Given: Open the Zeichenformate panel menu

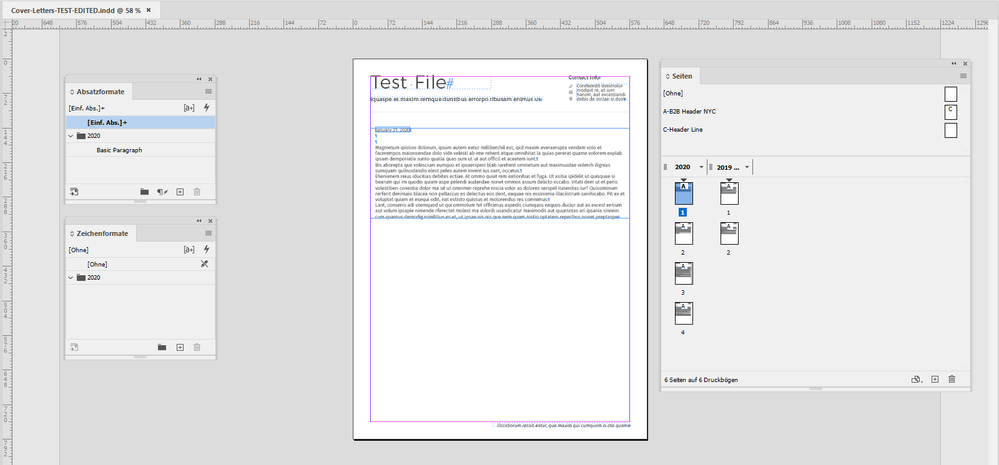Looking at the screenshot, I should click(x=208, y=234).
